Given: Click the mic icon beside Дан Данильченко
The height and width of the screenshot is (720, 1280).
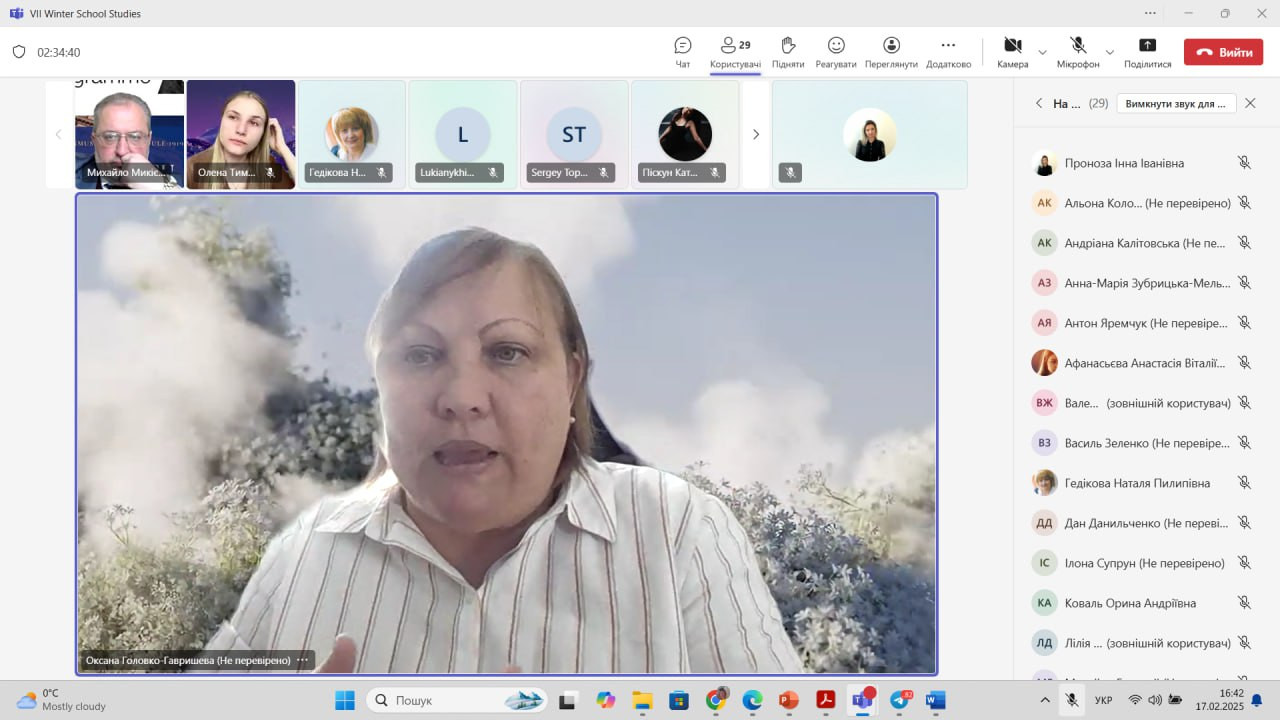Looking at the screenshot, I should [1244, 522].
